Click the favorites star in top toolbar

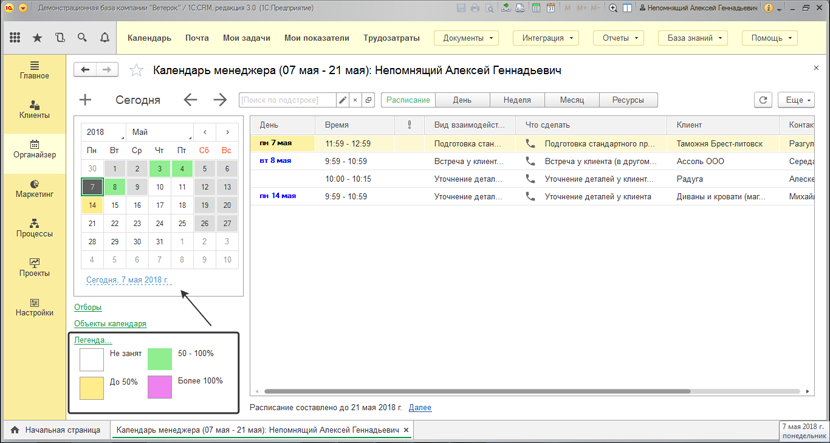[37, 38]
